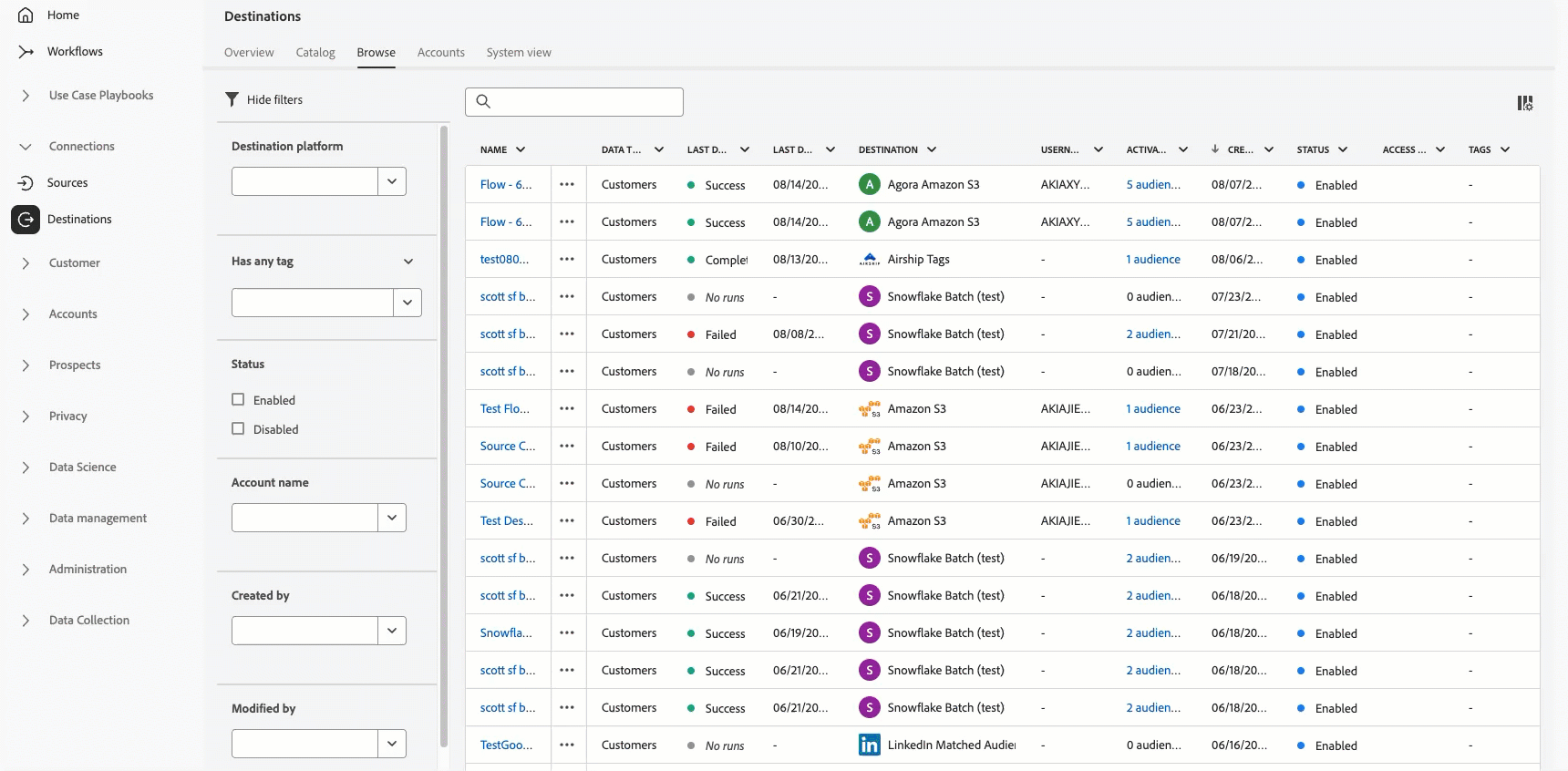This screenshot has height=771, width=1568.
Task: Click the Home icon in sidebar
Action: click(x=26, y=15)
